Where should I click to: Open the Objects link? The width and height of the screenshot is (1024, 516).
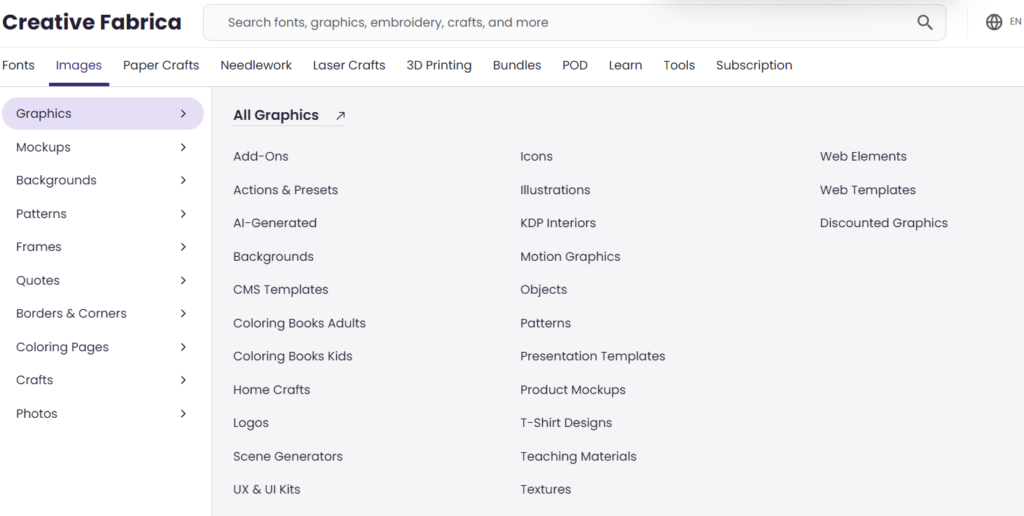[x=543, y=290]
